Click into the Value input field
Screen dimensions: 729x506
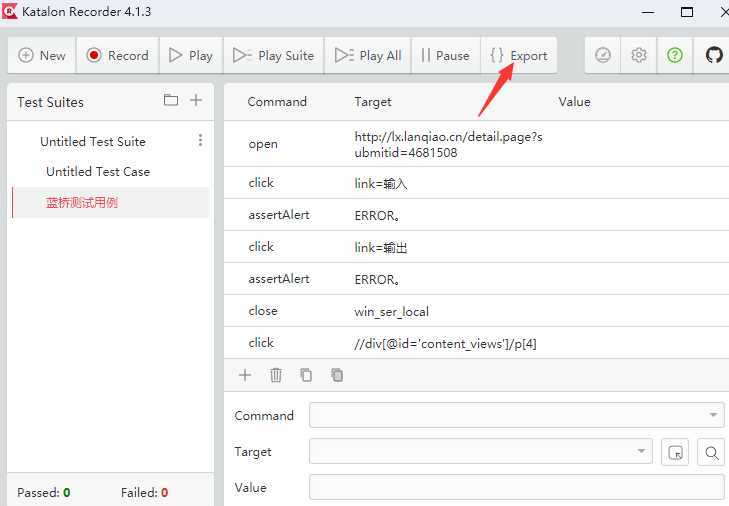point(517,487)
